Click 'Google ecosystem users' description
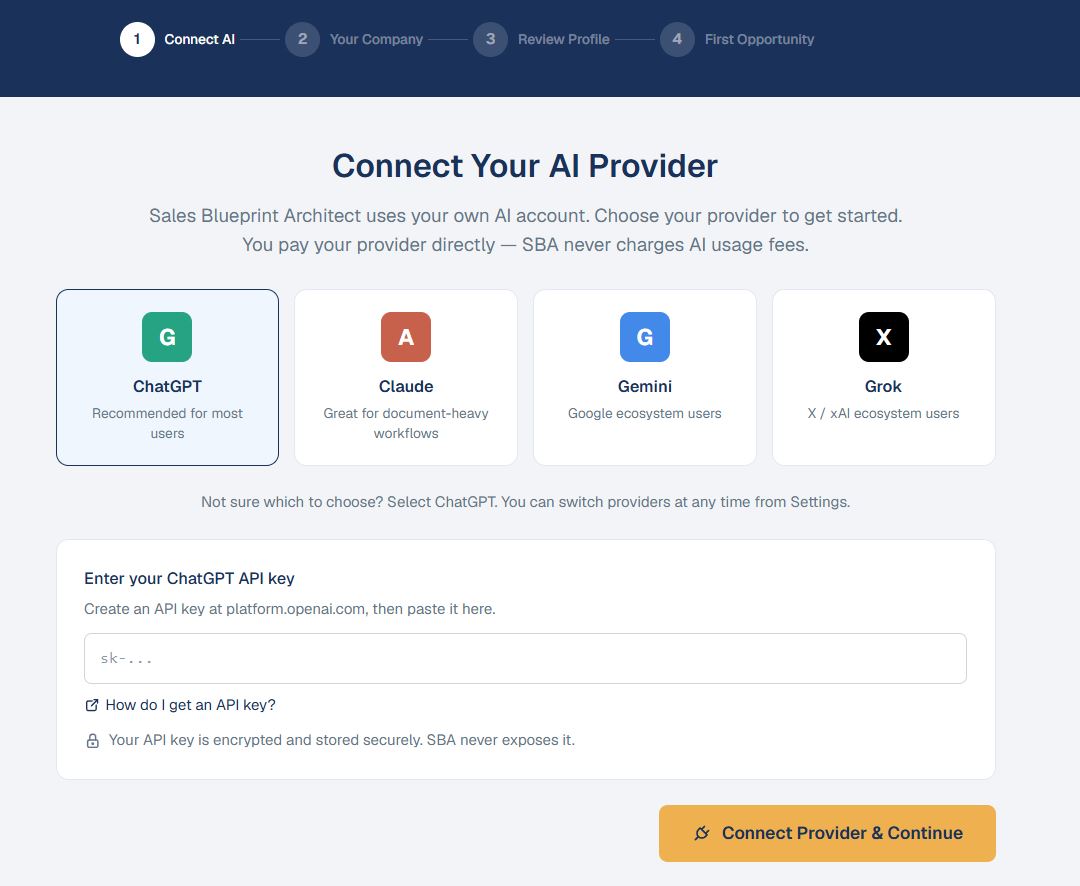 [x=645, y=413]
